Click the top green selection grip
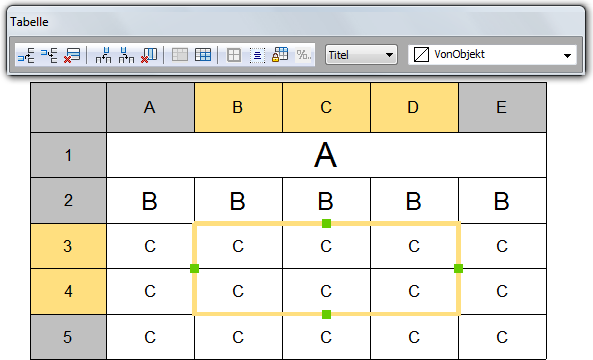The width and height of the screenshot is (593, 360). [x=326, y=223]
